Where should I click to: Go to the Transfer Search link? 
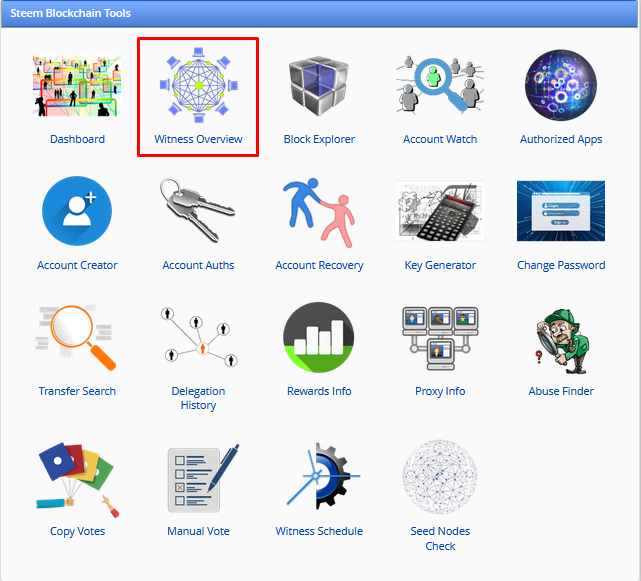pos(77,391)
